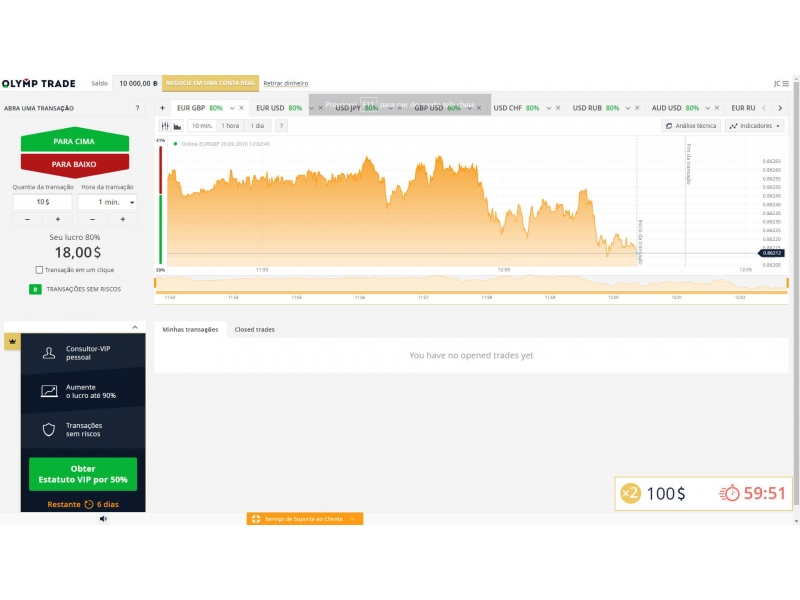Viewport: 800px width, 600px height.
Task: Select Consultor-VIP pessoal person icon
Action: point(49,353)
